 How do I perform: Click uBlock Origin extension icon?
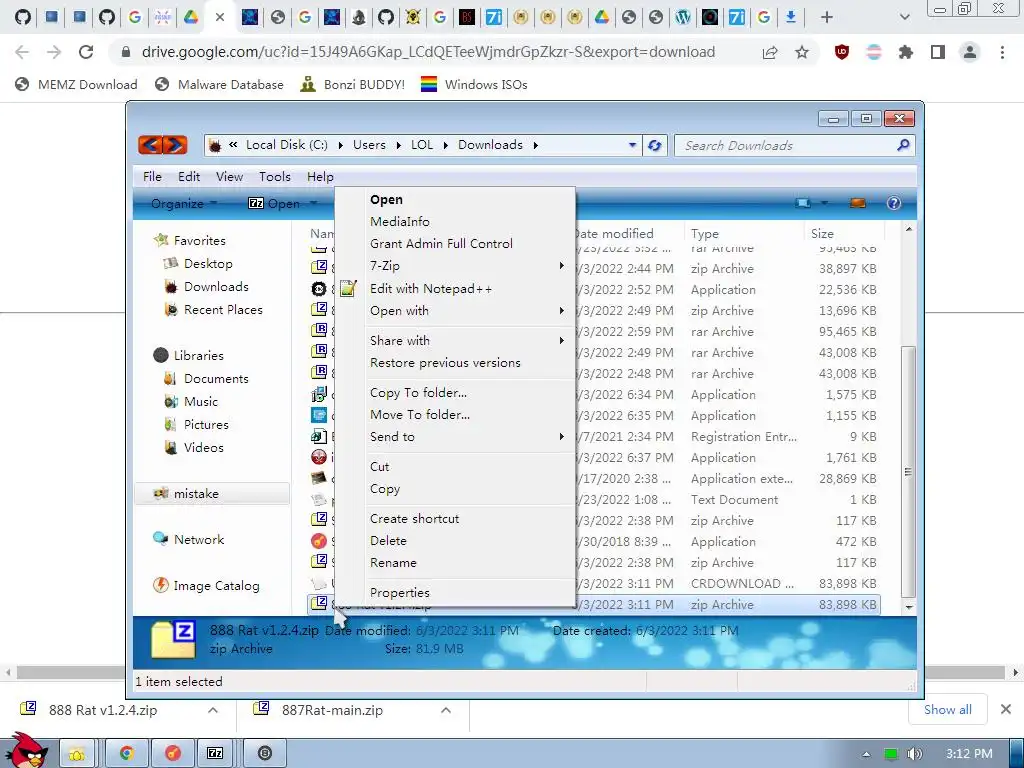[x=842, y=52]
